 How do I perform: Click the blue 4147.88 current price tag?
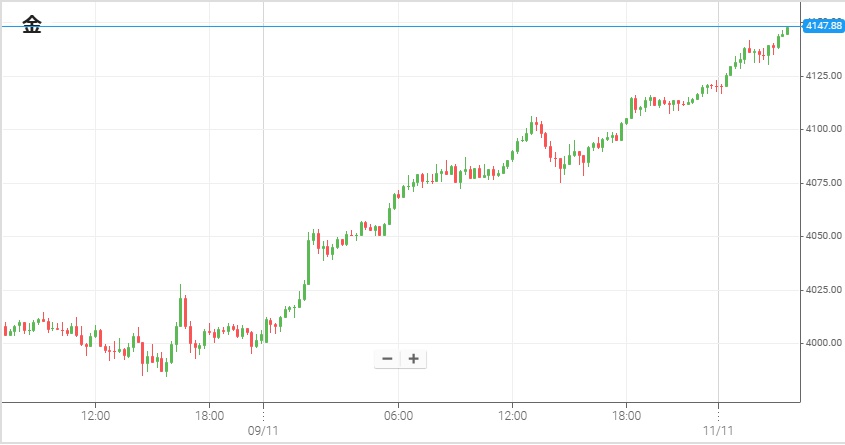pos(823,25)
